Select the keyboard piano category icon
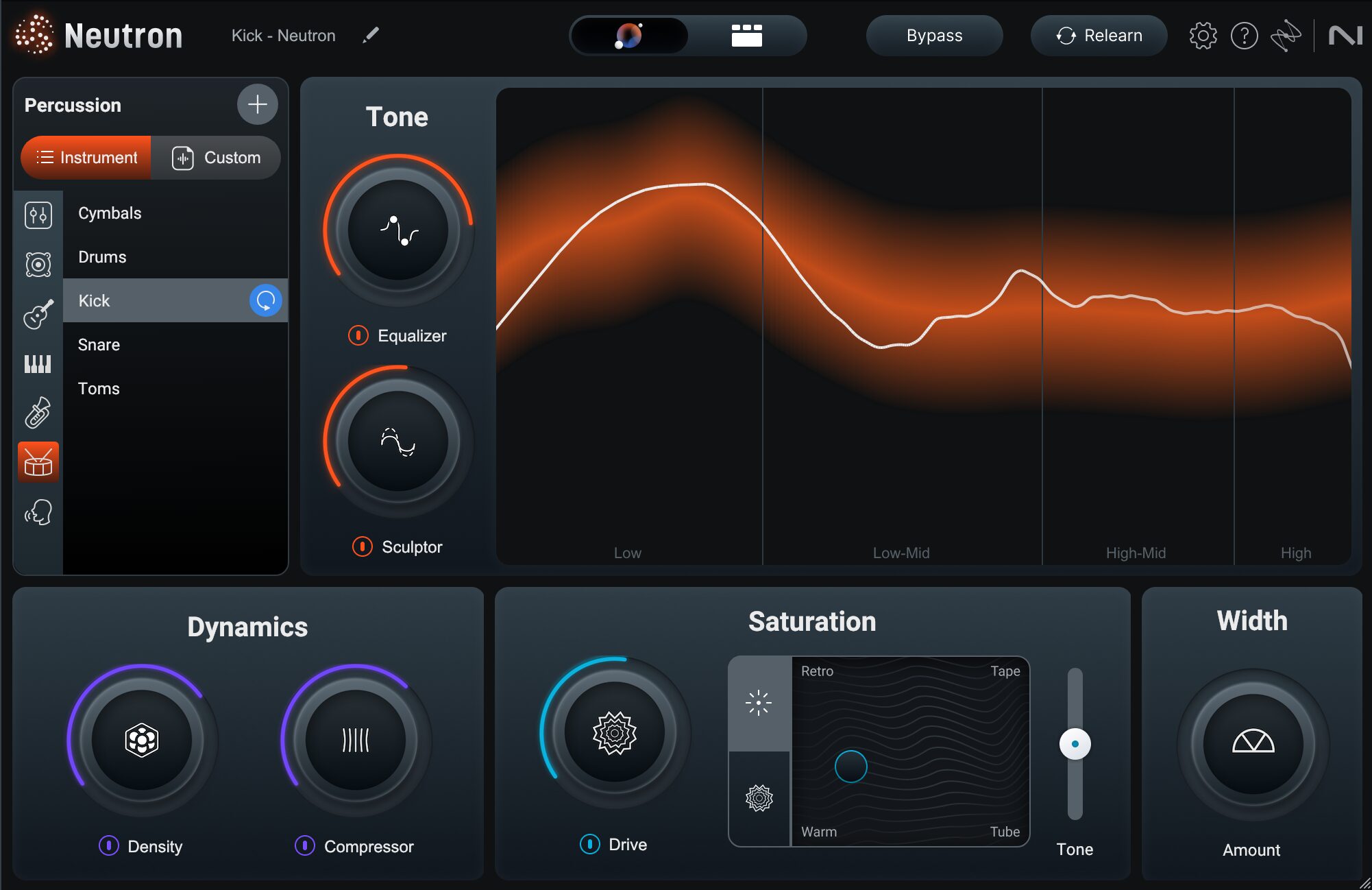1372x890 pixels. tap(38, 363)
